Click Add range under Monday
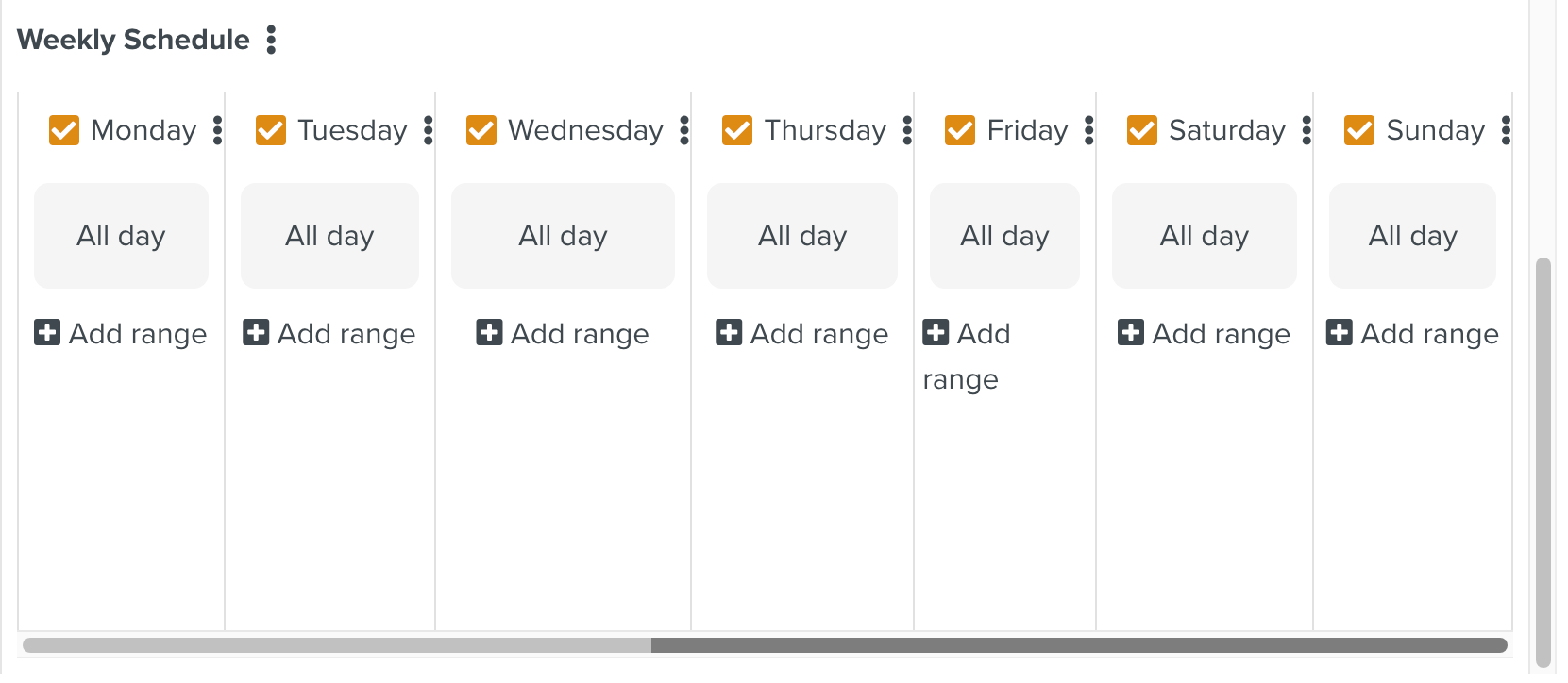Viewport: 1568px width, 683px height. 121,334
